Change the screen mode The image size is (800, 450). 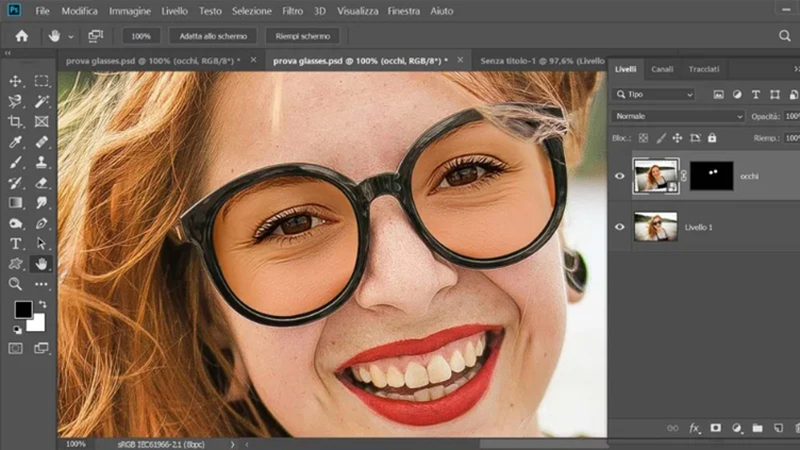click(x=41, y=348)
